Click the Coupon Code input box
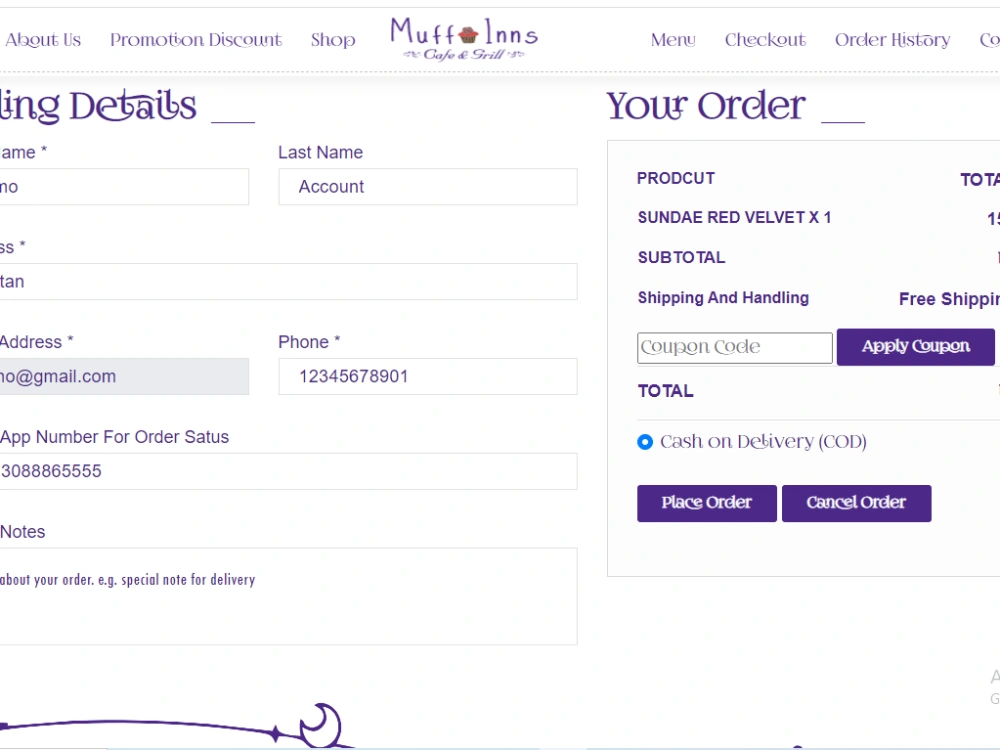 pyautogui.click(x=735, y=348)
